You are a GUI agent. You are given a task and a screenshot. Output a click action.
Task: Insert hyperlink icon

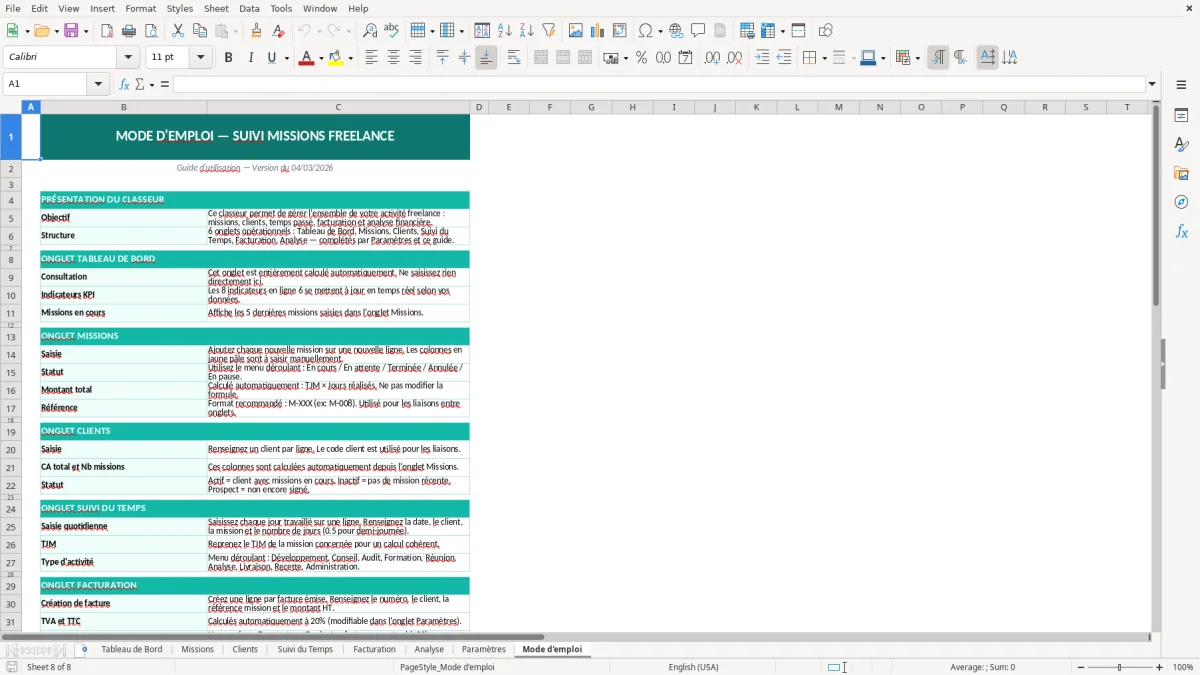pos(677,31)
